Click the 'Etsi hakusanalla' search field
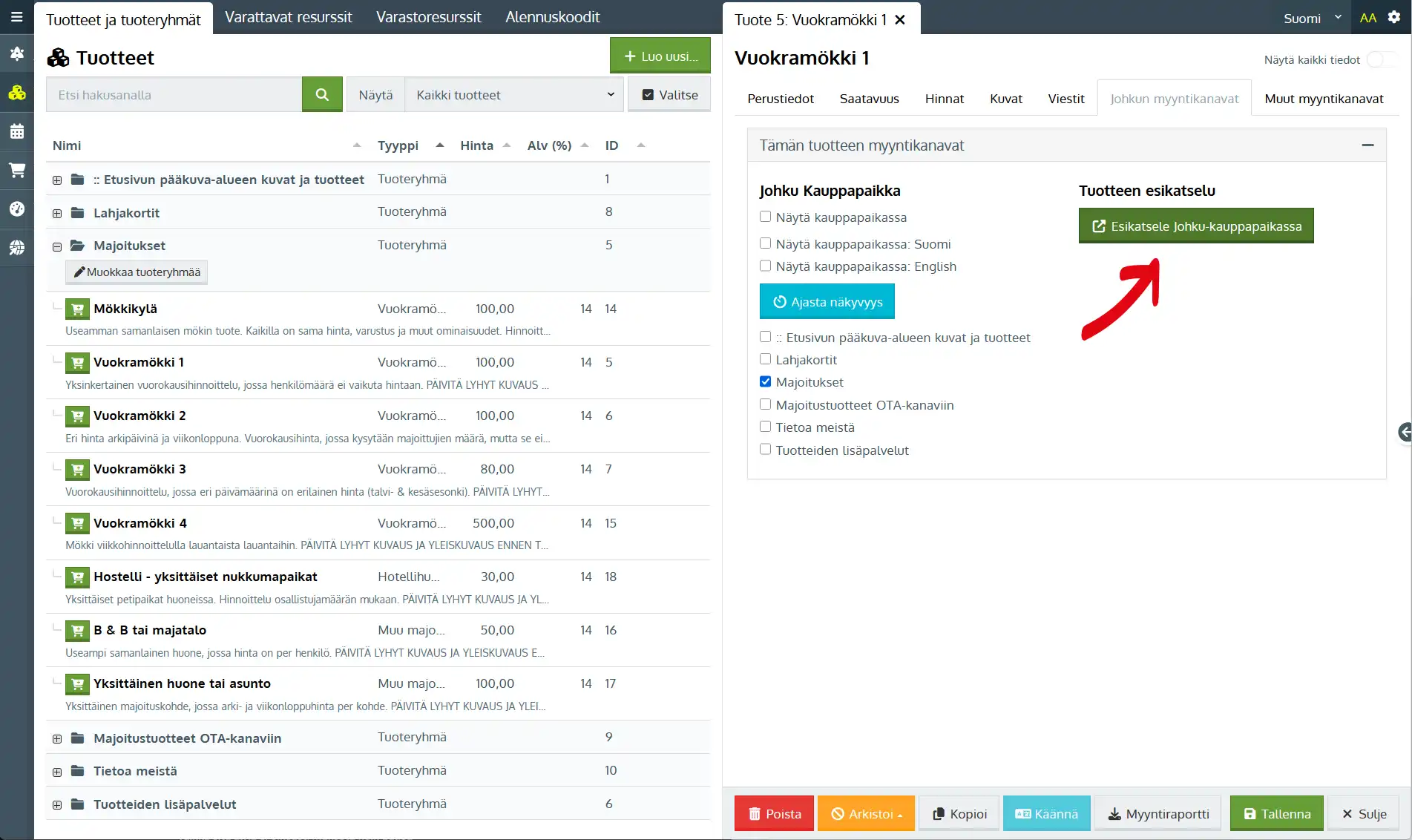Image resolution: width=1412 pixels, height=840 pixels. pos(174,95)
